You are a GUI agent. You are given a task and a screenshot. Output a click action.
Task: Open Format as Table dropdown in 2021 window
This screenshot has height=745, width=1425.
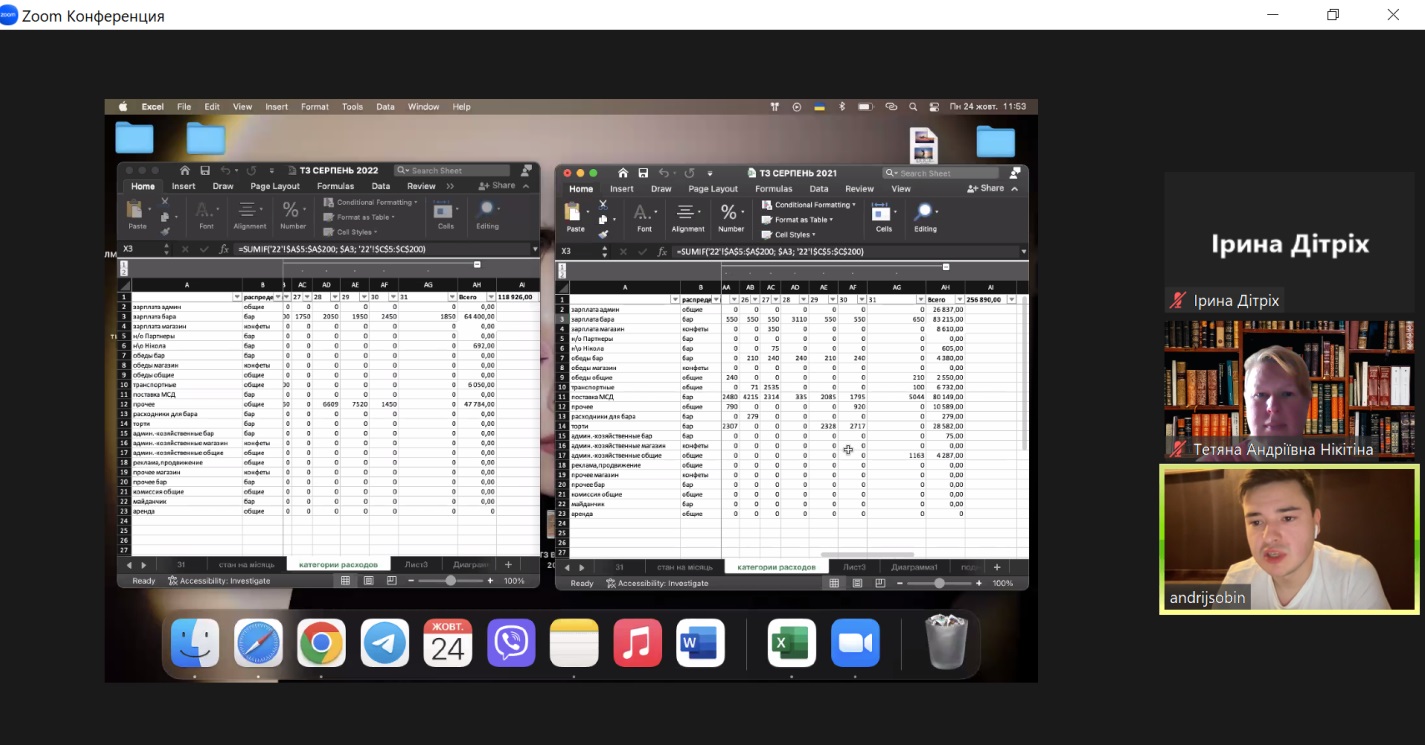(x=797, y=220)
